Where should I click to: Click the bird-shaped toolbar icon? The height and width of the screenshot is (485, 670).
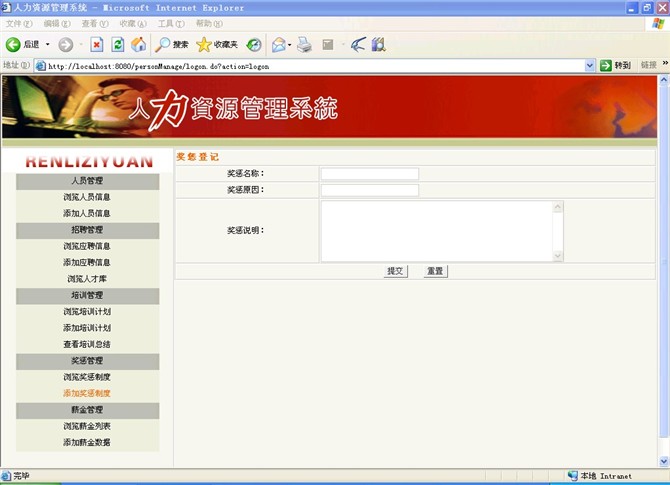(358, 44)
